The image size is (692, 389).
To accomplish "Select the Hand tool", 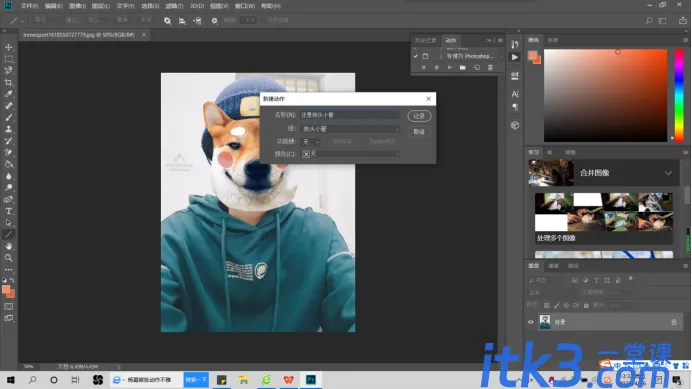I will coord(9,246).
